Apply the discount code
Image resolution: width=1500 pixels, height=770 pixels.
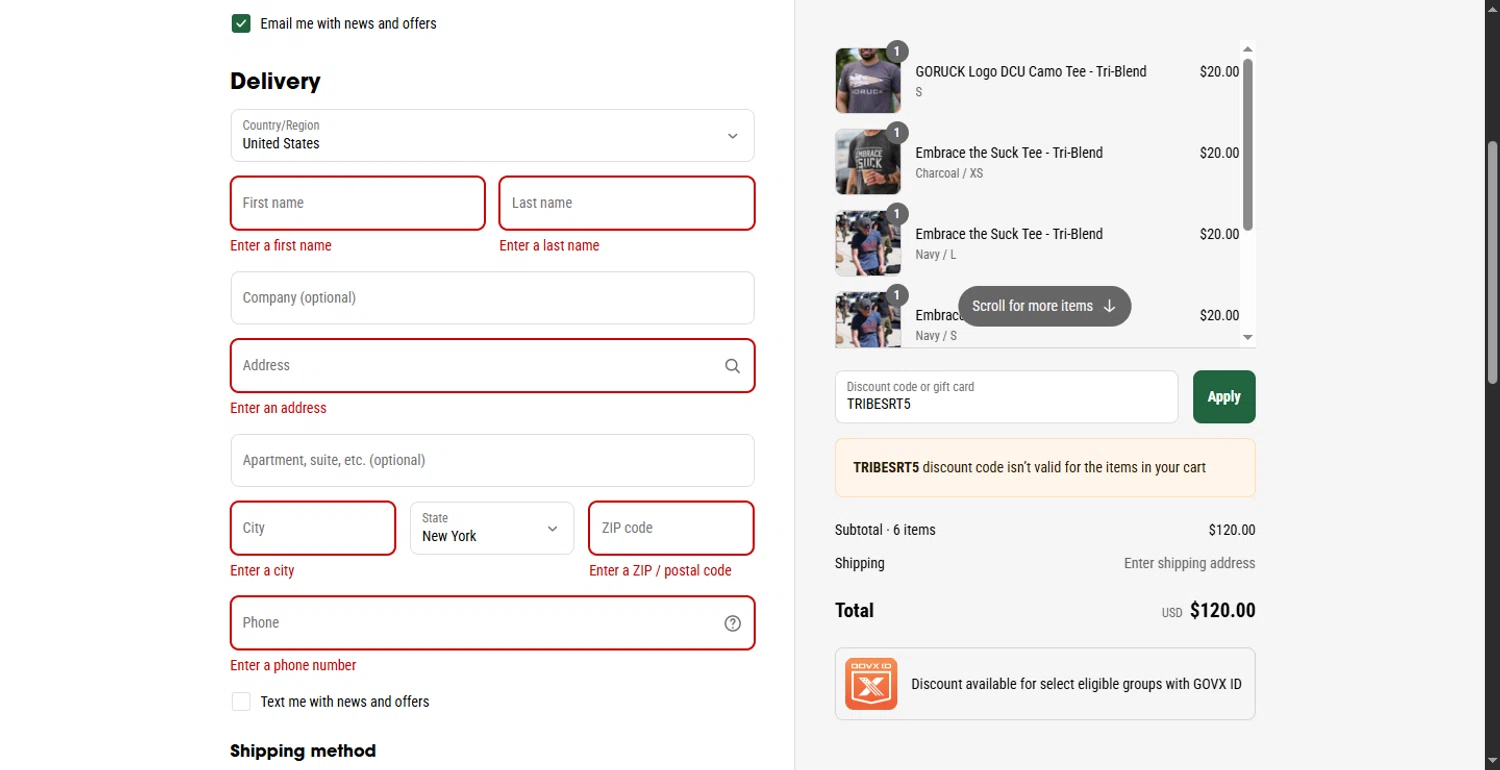[x=1223, y=397]
